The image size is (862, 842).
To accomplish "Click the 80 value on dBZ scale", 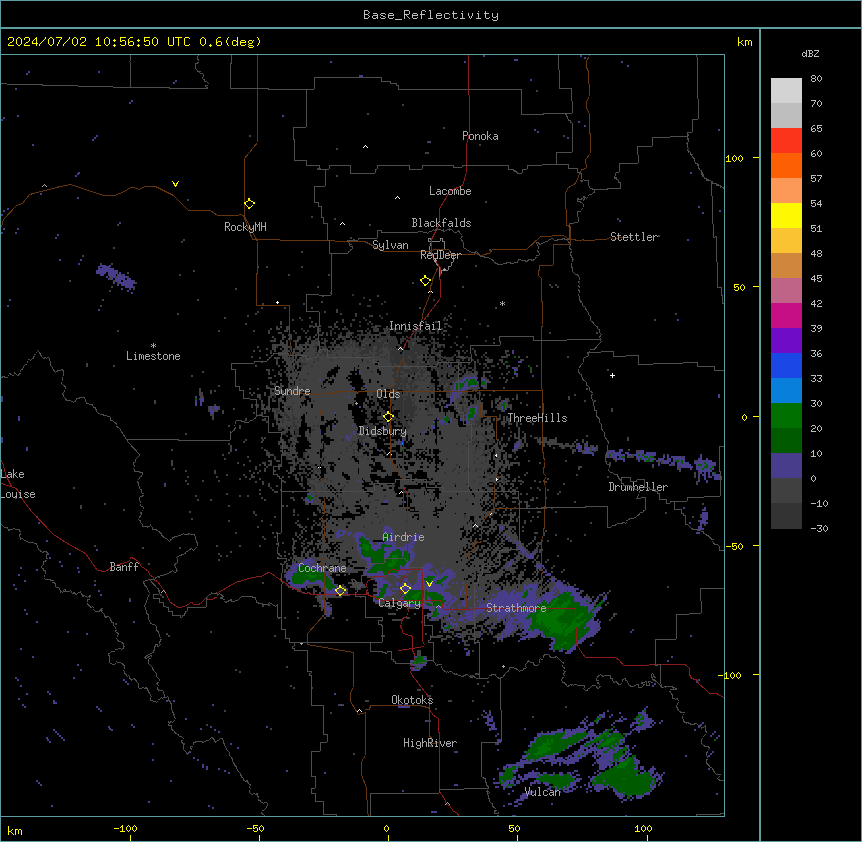I will point(816,79).
